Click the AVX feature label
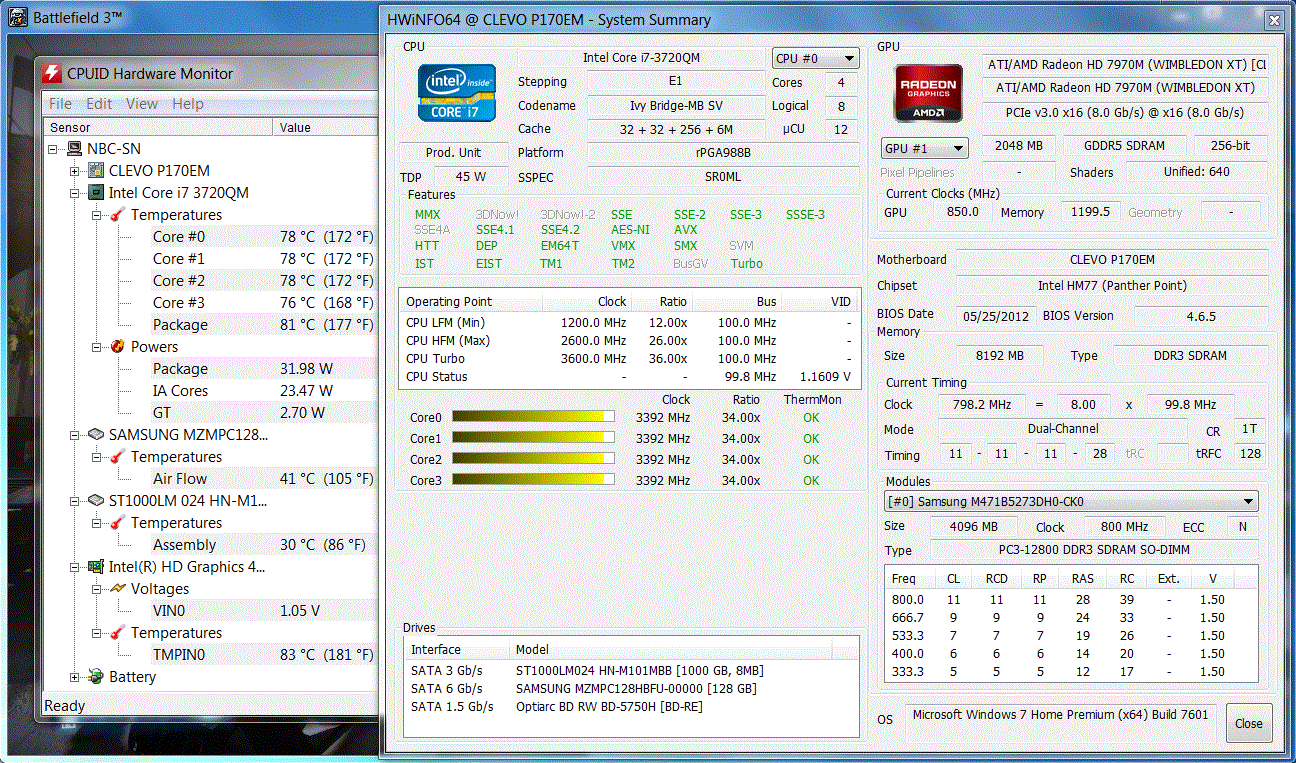 coord(686,230)
